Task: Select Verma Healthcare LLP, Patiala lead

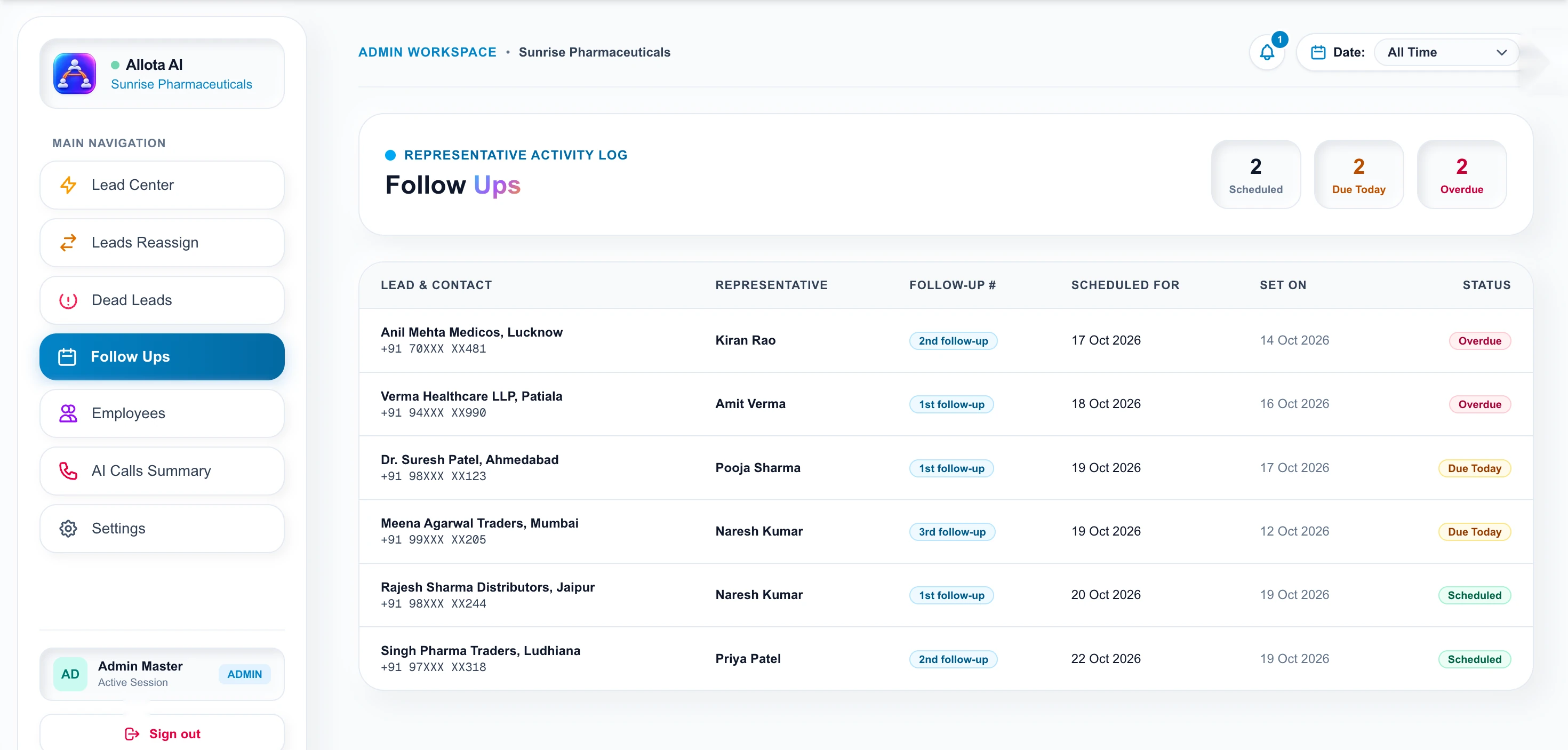Action: [x=471, y=396]
